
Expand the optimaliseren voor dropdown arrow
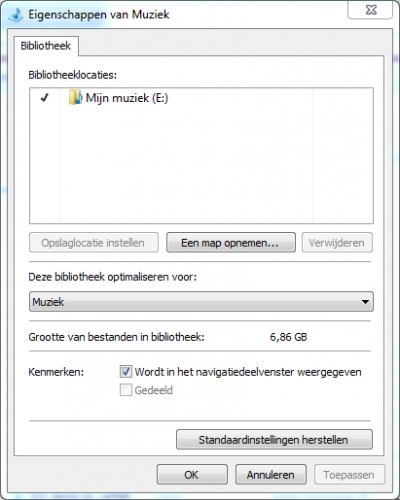[x=365, y=302]
